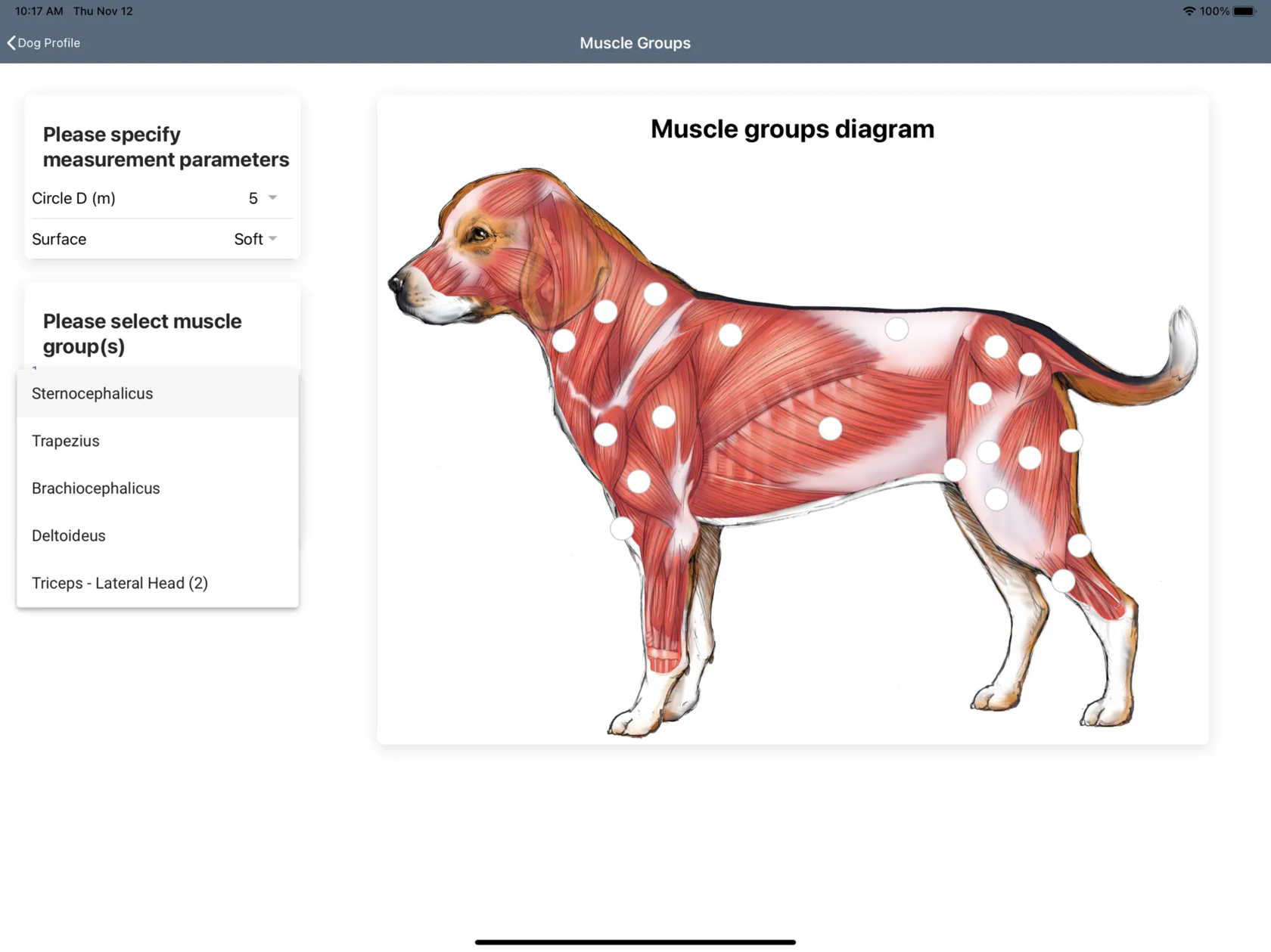Tap the white marker on the dog's mid-back
1271x952 pixels.
point(897,329)
